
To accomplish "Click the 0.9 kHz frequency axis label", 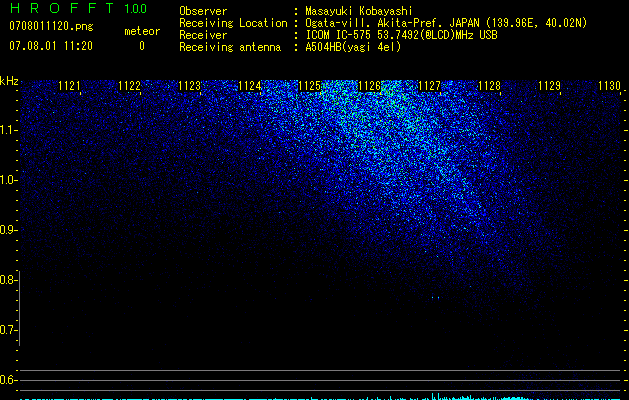I will [8, 230].
